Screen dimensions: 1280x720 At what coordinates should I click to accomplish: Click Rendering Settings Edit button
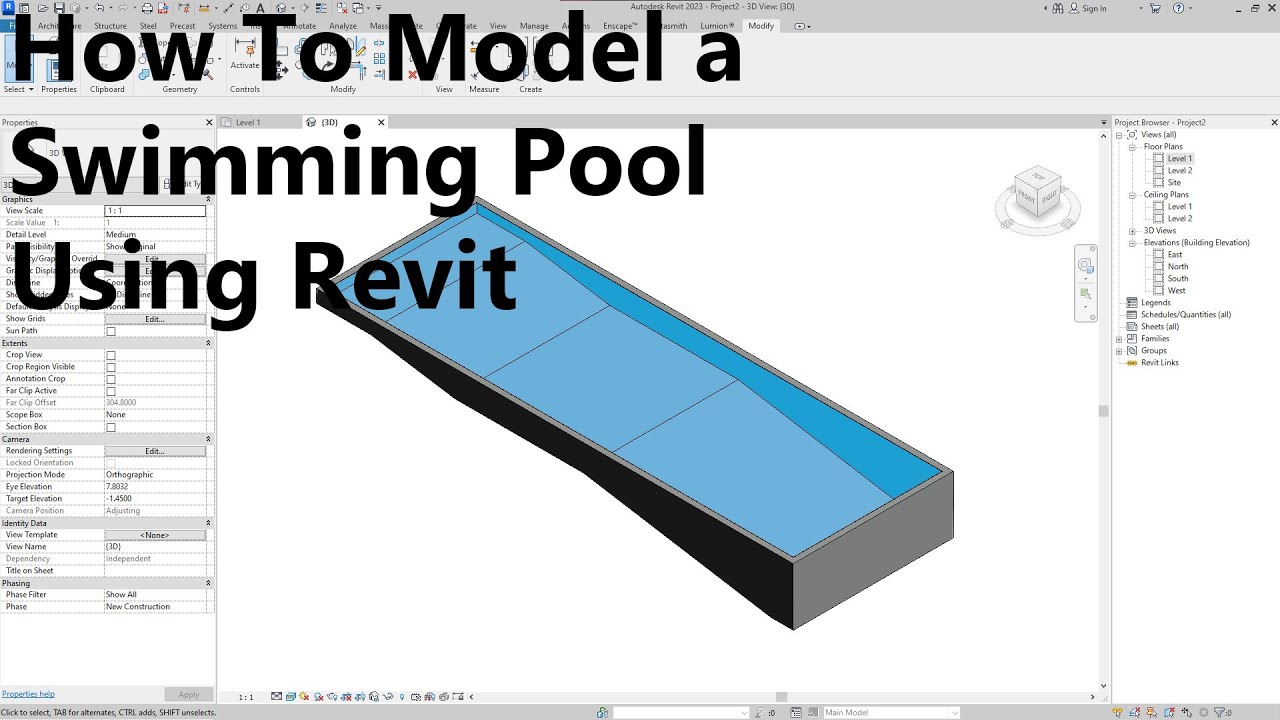155,451
